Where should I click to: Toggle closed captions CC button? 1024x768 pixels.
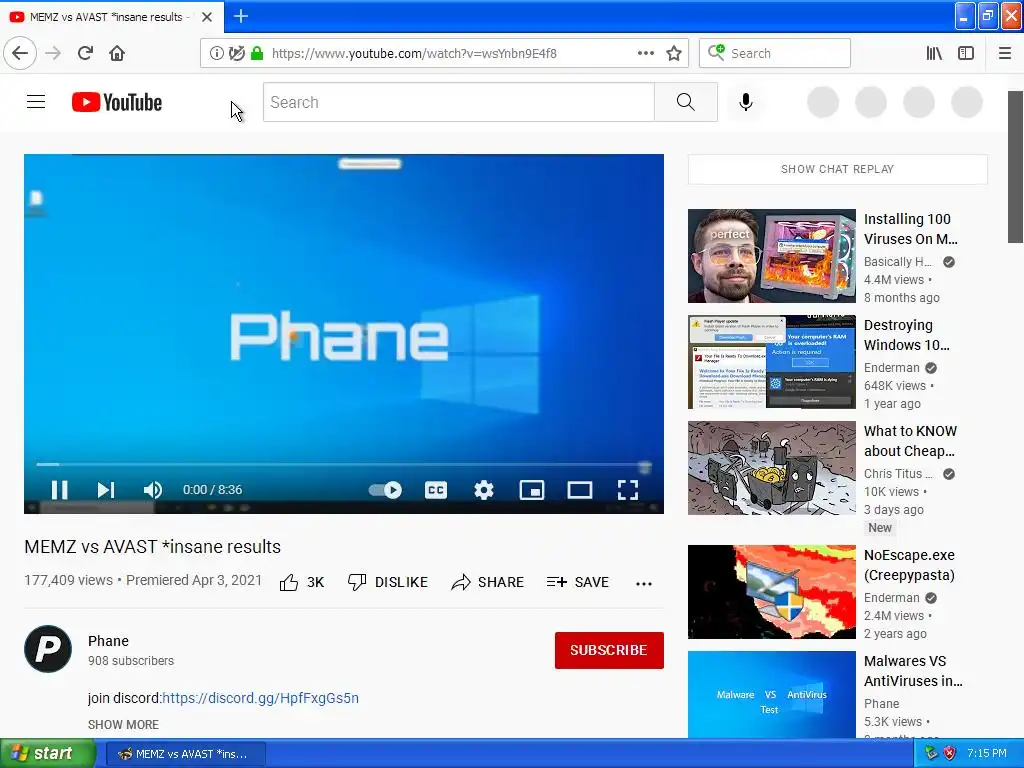click(436, 490)
